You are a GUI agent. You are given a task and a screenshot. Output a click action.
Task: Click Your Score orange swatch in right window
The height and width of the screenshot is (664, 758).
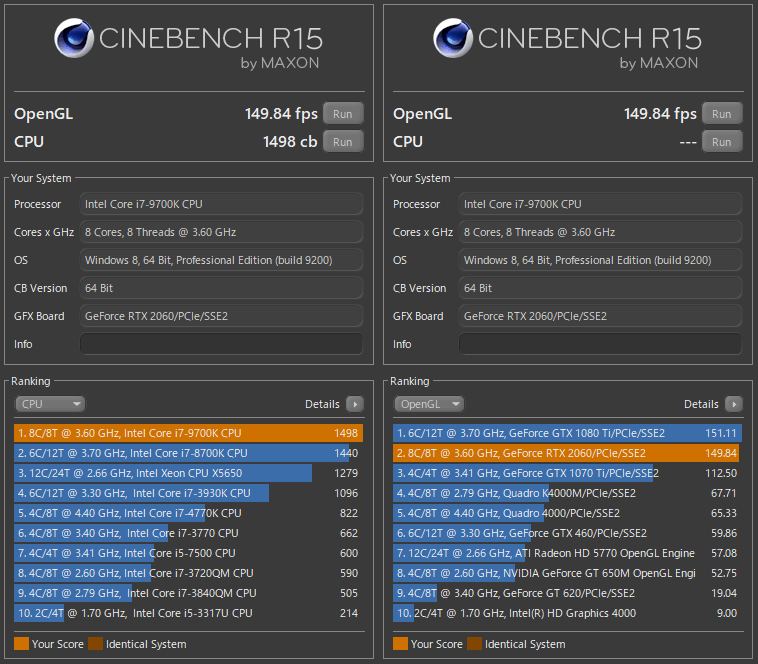click(x=400, y=644)
